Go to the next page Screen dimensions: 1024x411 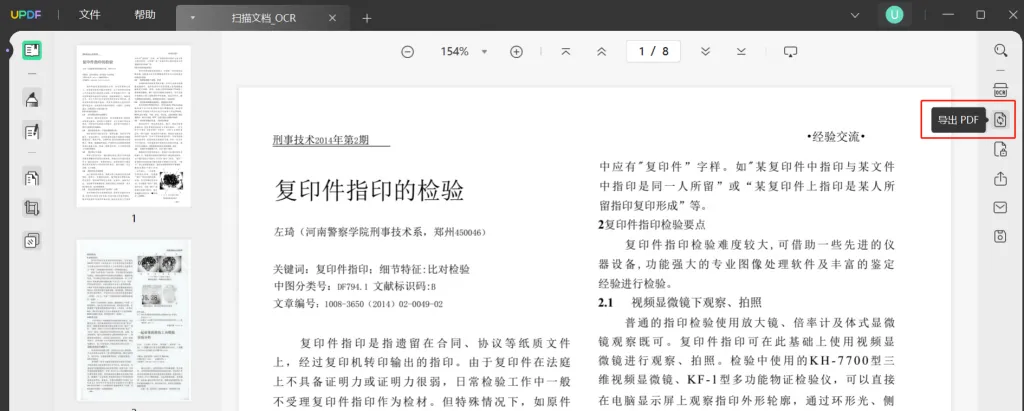point(705,52)
